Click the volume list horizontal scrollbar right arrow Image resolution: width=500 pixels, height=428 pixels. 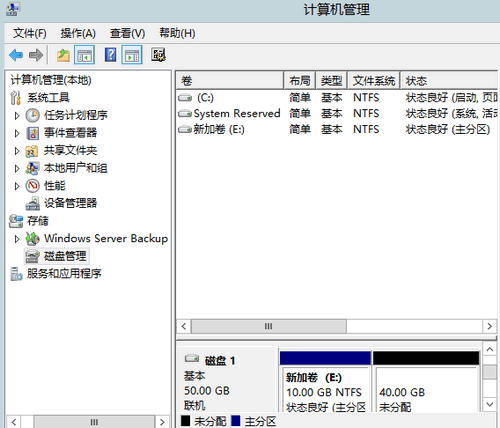(489, 326)
